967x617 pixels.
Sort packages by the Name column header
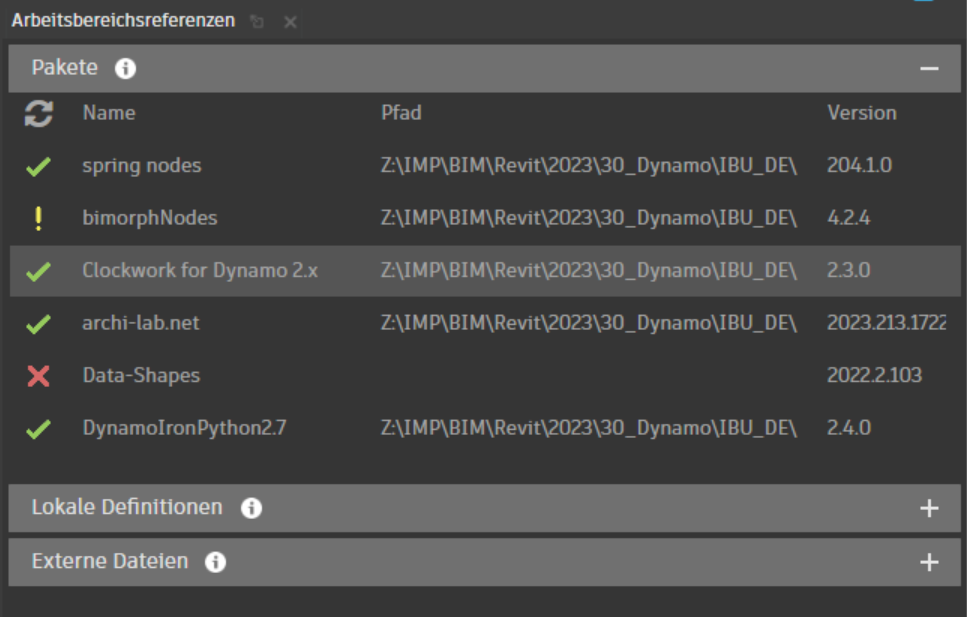click(108, 113)
